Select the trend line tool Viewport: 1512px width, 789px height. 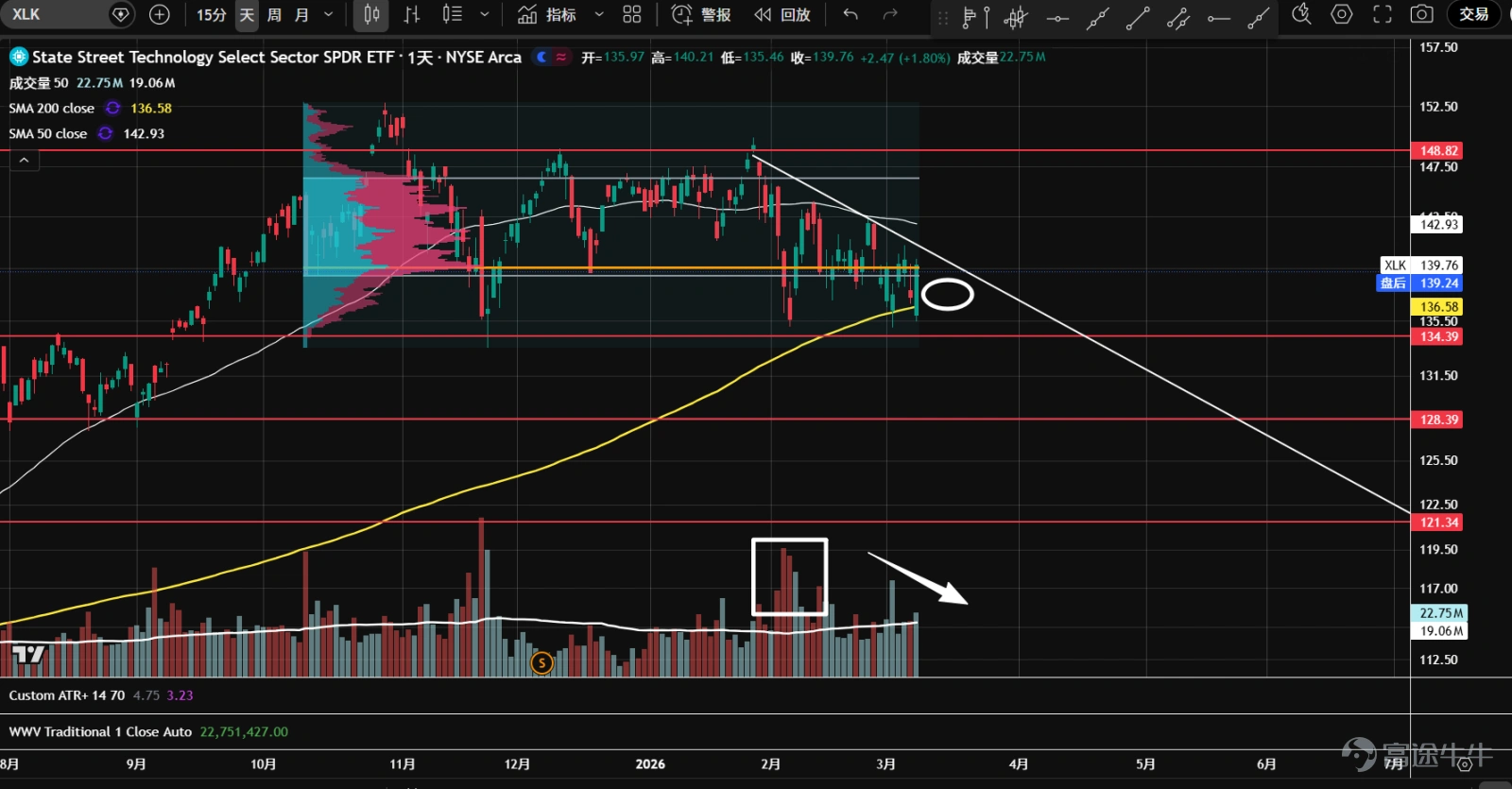(x=1138, y=16)
